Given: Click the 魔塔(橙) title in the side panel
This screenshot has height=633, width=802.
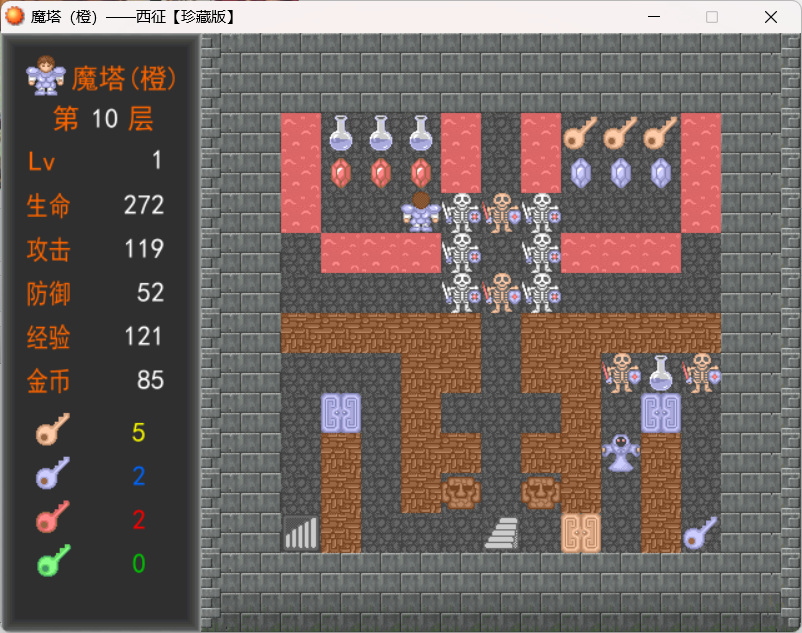Looking at the screenshot, I should pyautogui.click(x=124, y=79).
